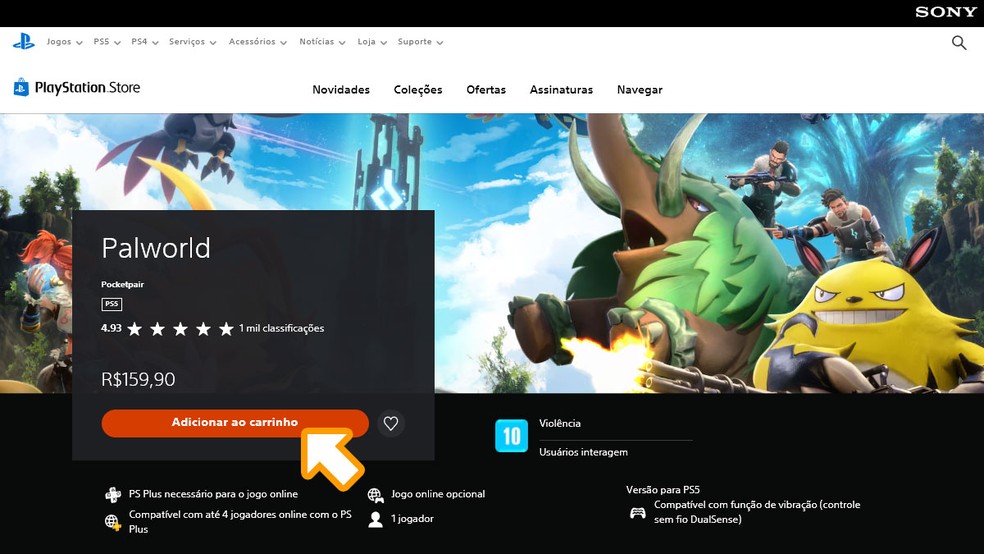Click Compatível com até 4 jogadores text
984x554 pixels.
(x=240, y=521)
